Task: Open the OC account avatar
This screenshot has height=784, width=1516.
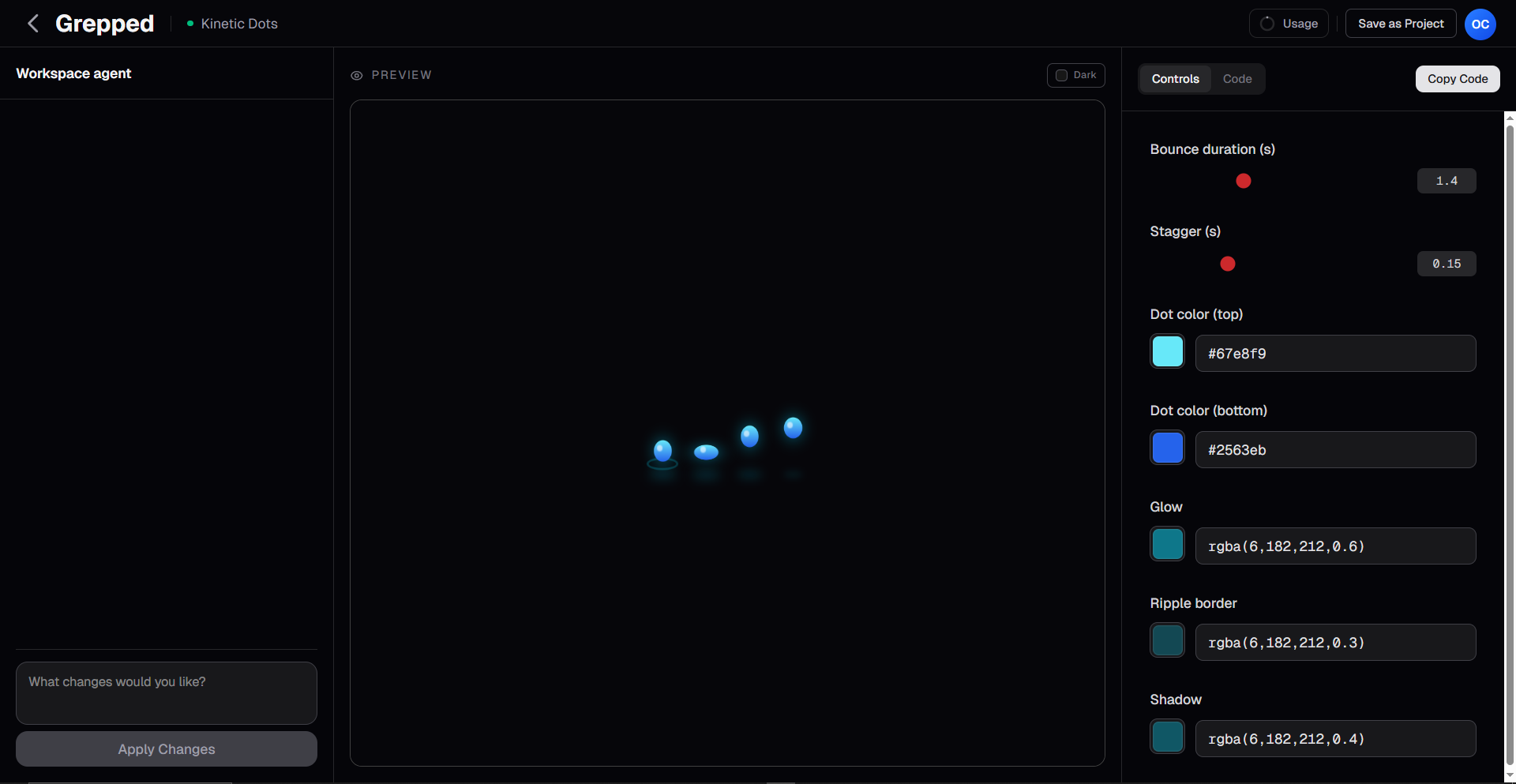Action: tap(1480, 24)
